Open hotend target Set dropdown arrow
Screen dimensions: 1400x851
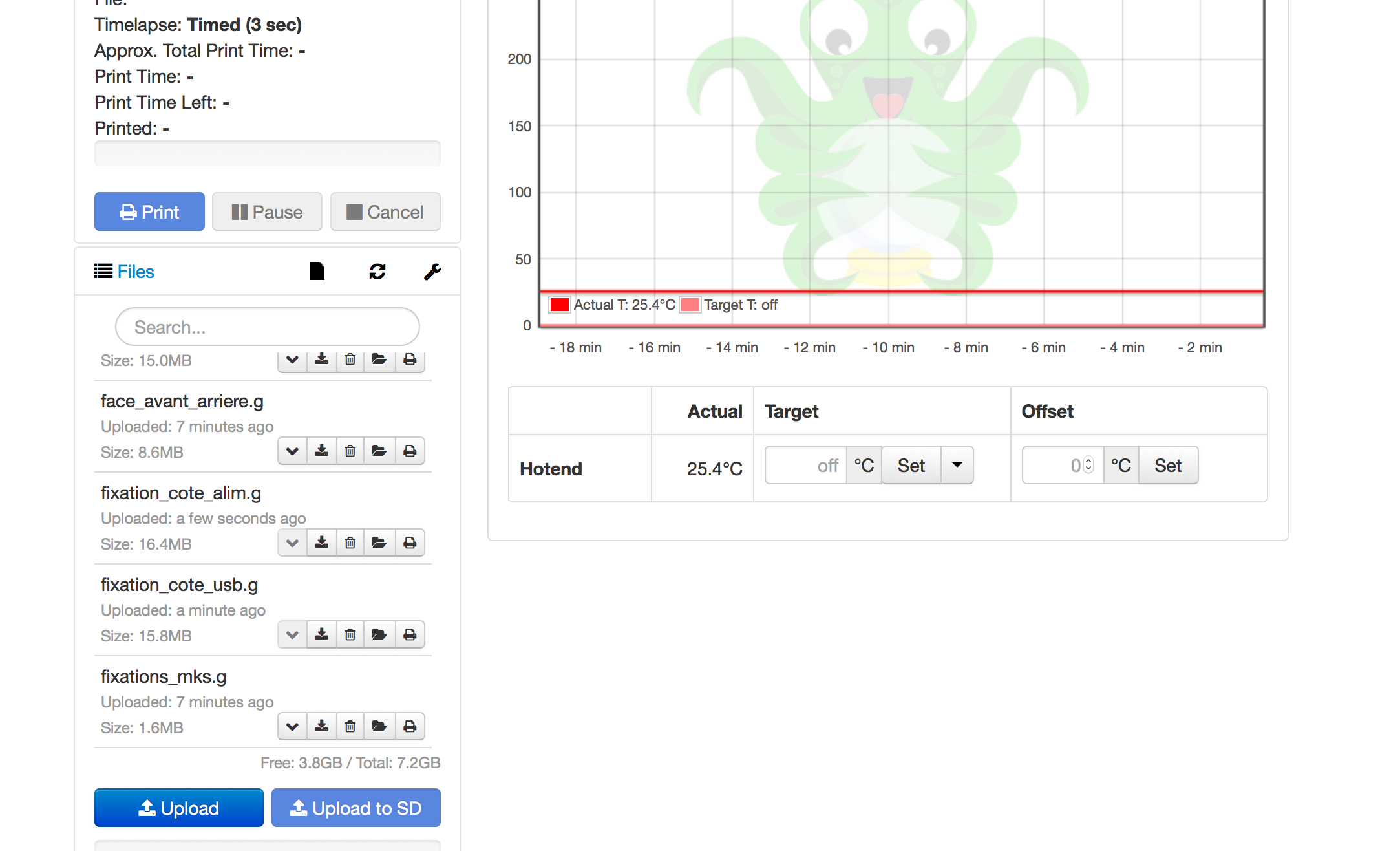point(957,465)
